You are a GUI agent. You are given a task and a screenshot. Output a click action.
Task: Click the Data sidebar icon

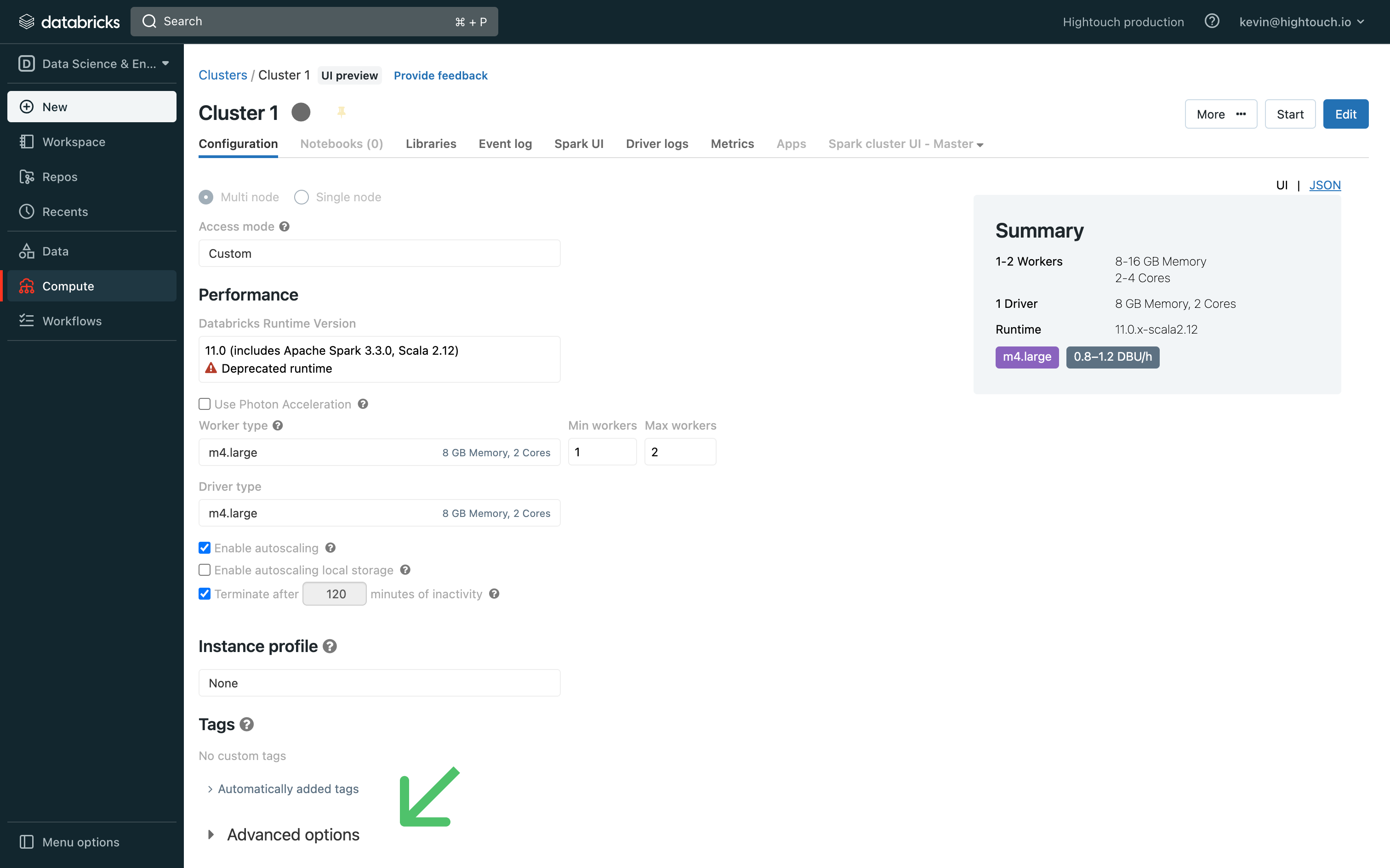click(x=27, y=251)
